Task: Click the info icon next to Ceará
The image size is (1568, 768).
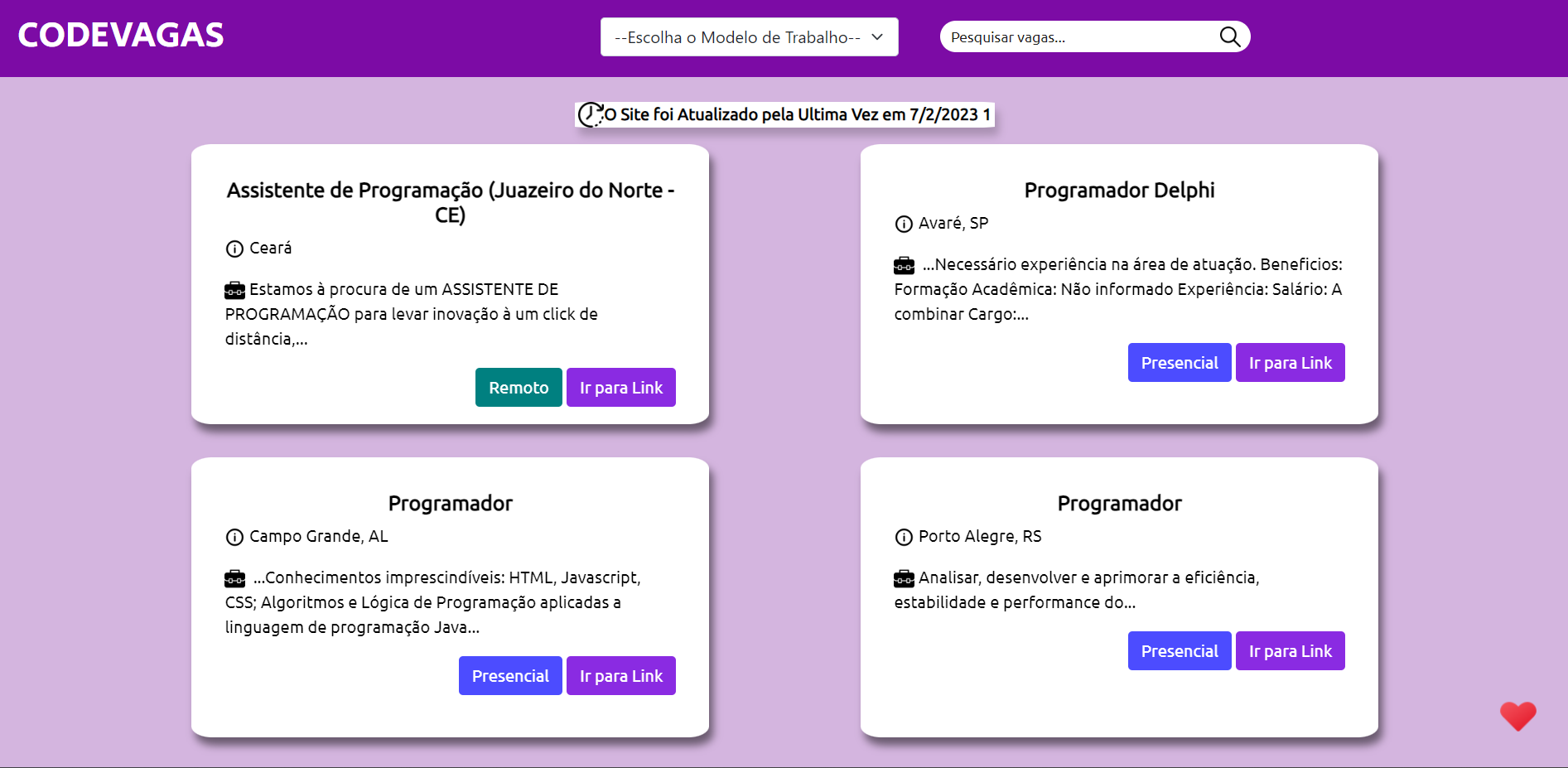Action: [233, 248]
